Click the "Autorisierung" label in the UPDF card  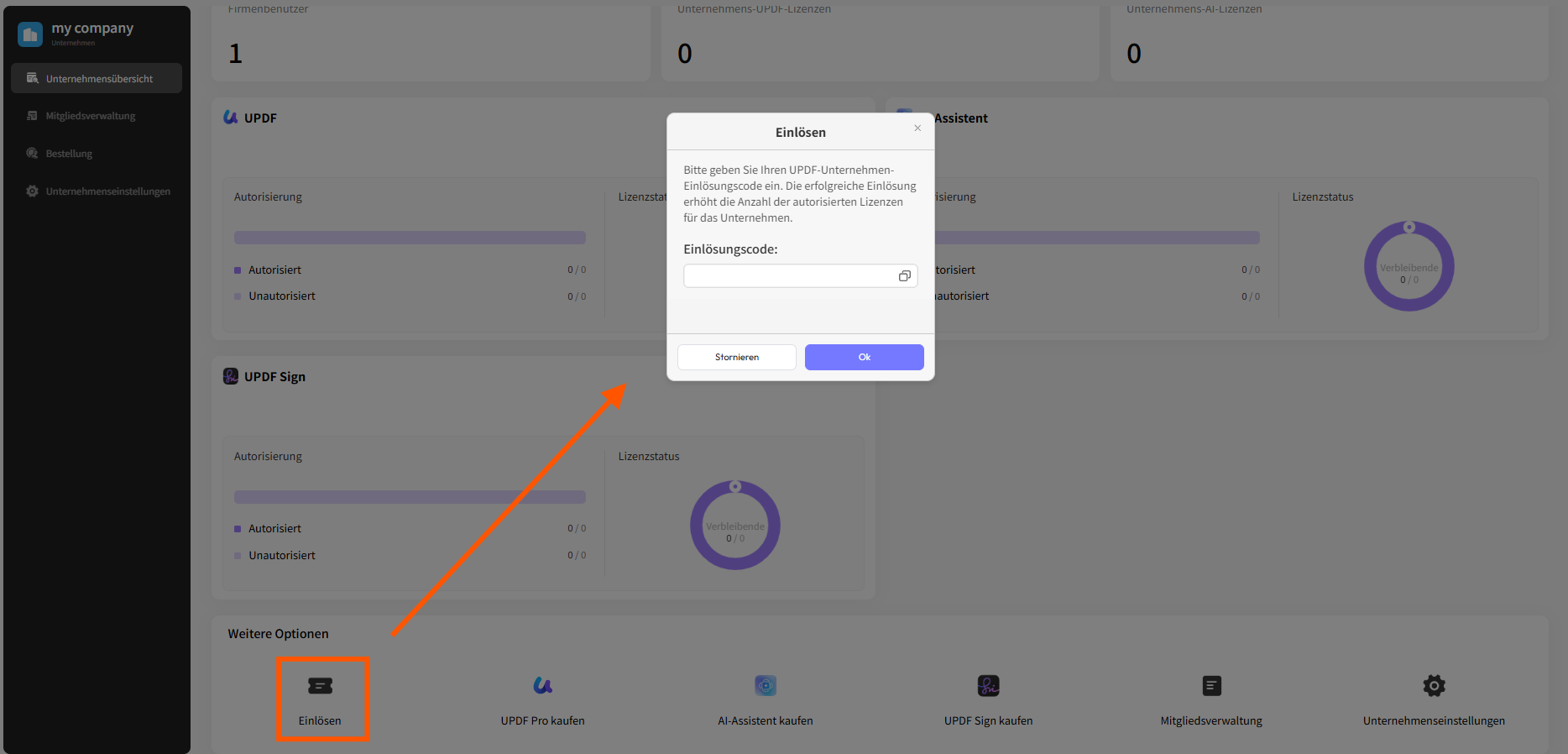tap(268, 196)
